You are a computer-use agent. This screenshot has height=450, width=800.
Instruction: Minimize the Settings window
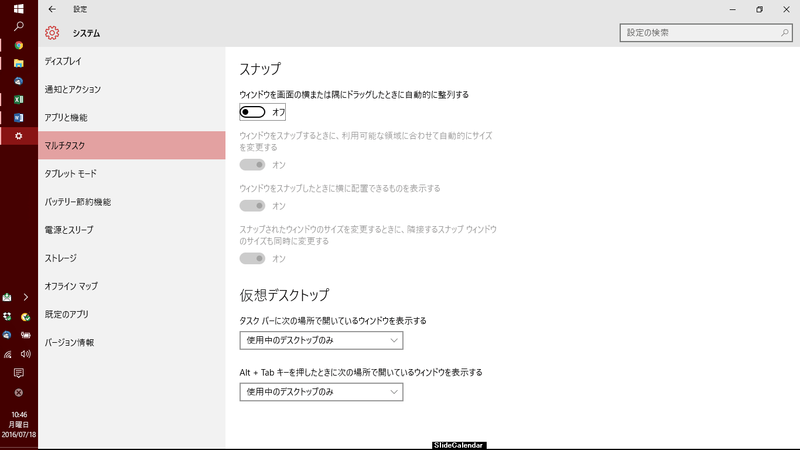[733, 9]
